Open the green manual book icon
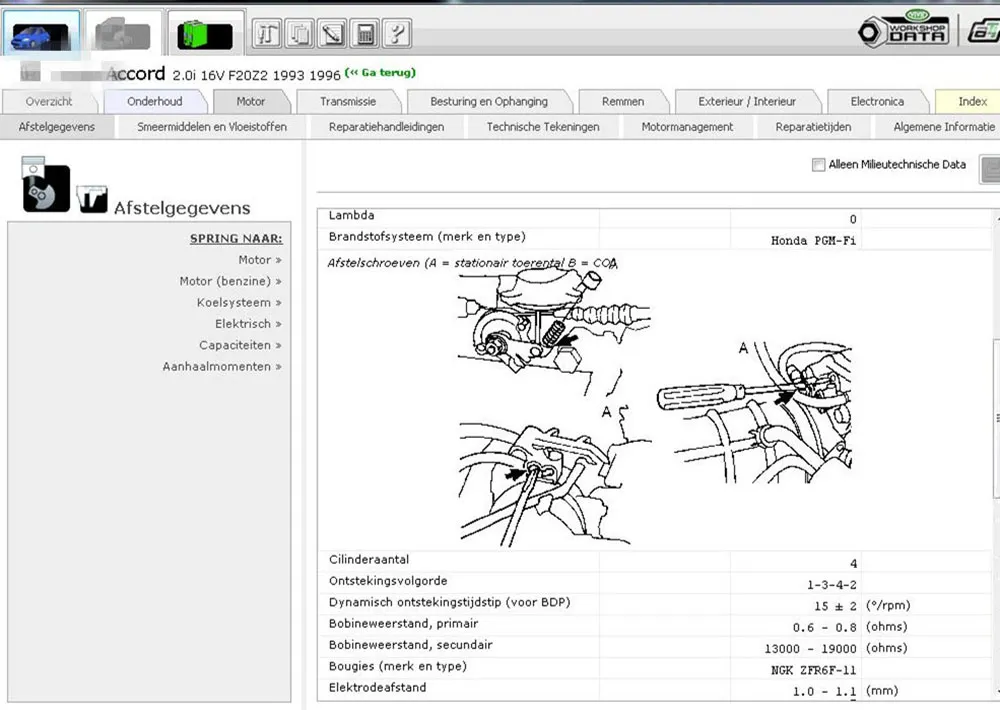Viewport: 1000px width, 710px height. (x=205, y=33)
